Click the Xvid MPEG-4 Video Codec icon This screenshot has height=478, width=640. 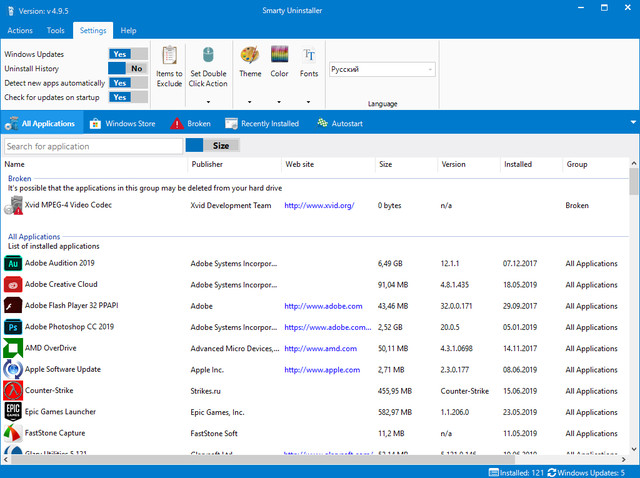[x=13, y=205]
